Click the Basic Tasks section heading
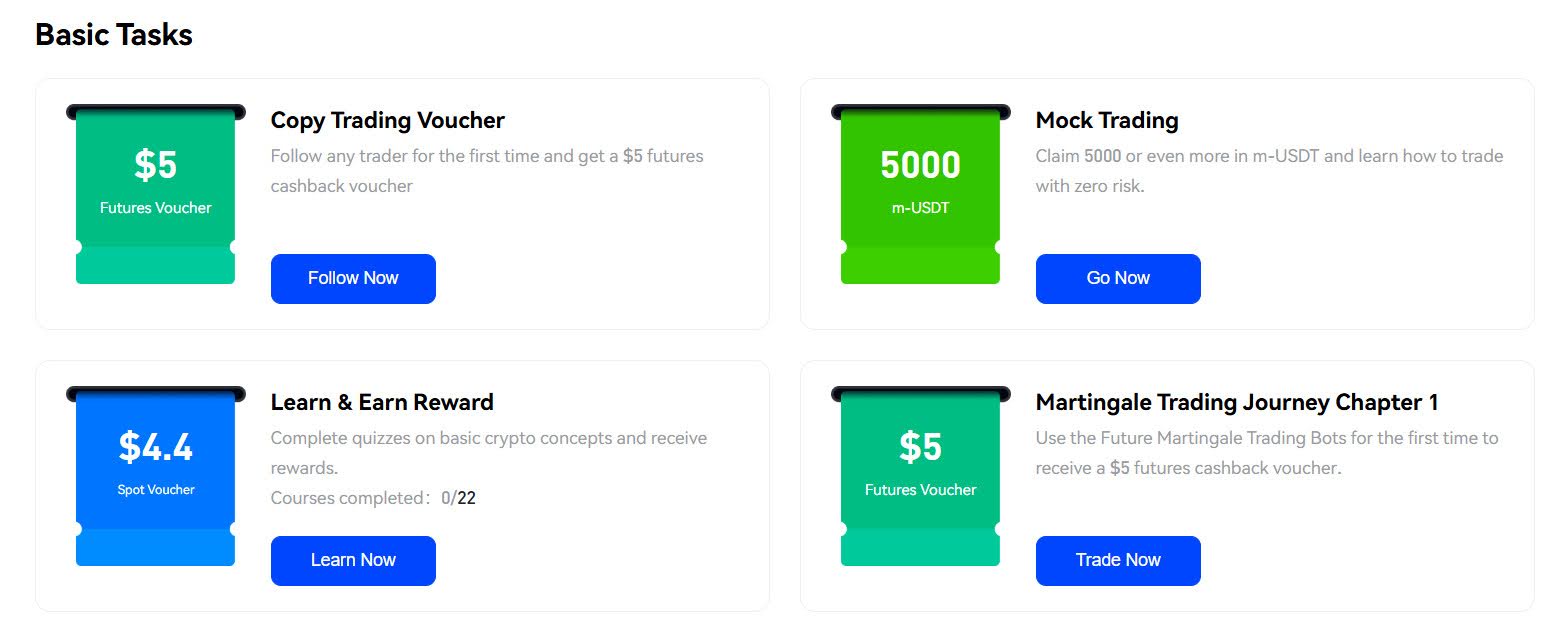The image size is (1567, 641). [114, 35]
